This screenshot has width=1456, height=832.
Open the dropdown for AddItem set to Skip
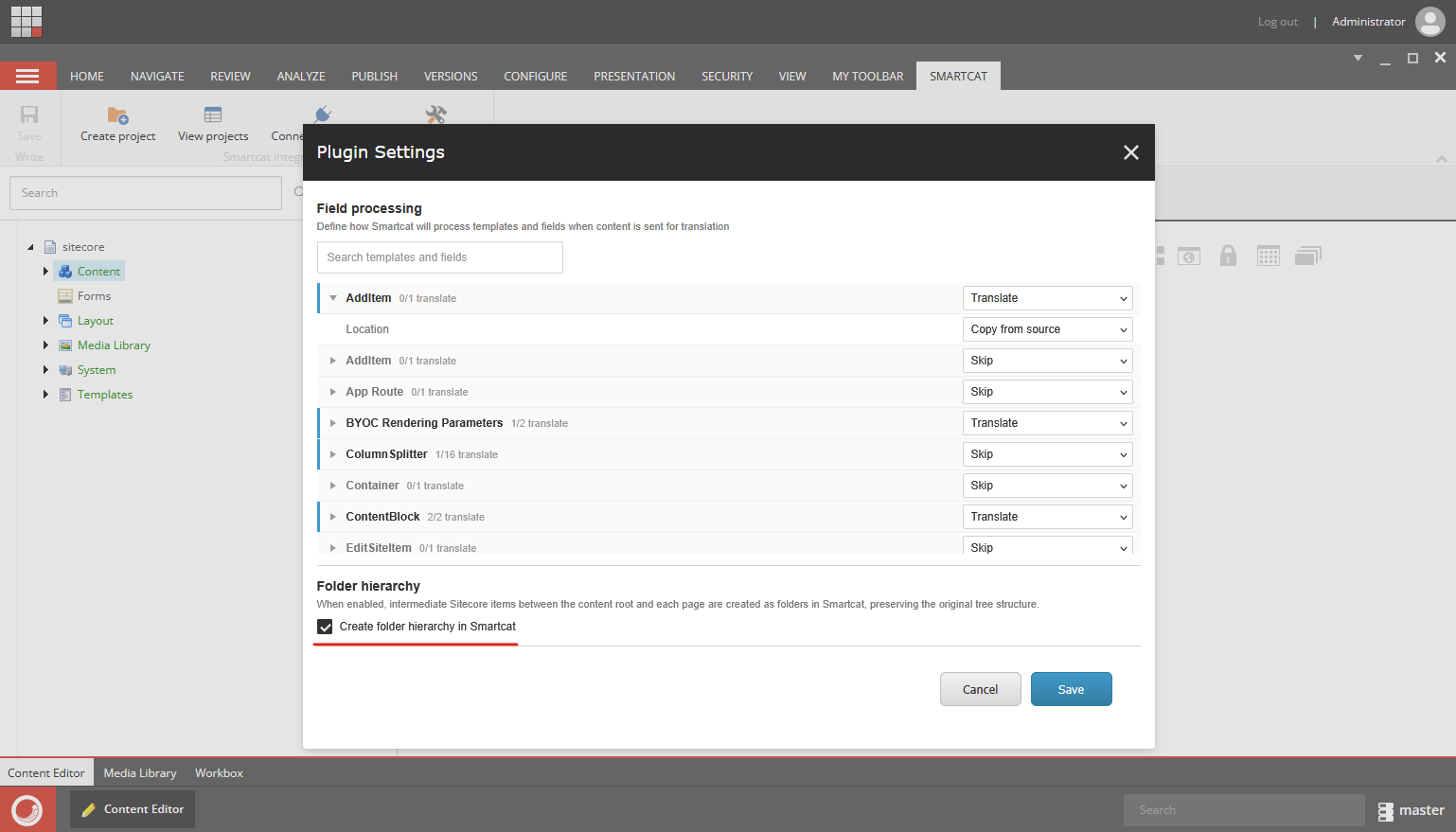pos(1047,361)
